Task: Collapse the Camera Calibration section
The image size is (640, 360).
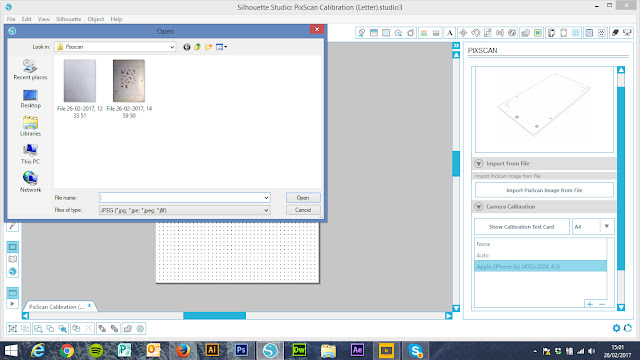Action: pyautogui.click(x=479, y=207)
